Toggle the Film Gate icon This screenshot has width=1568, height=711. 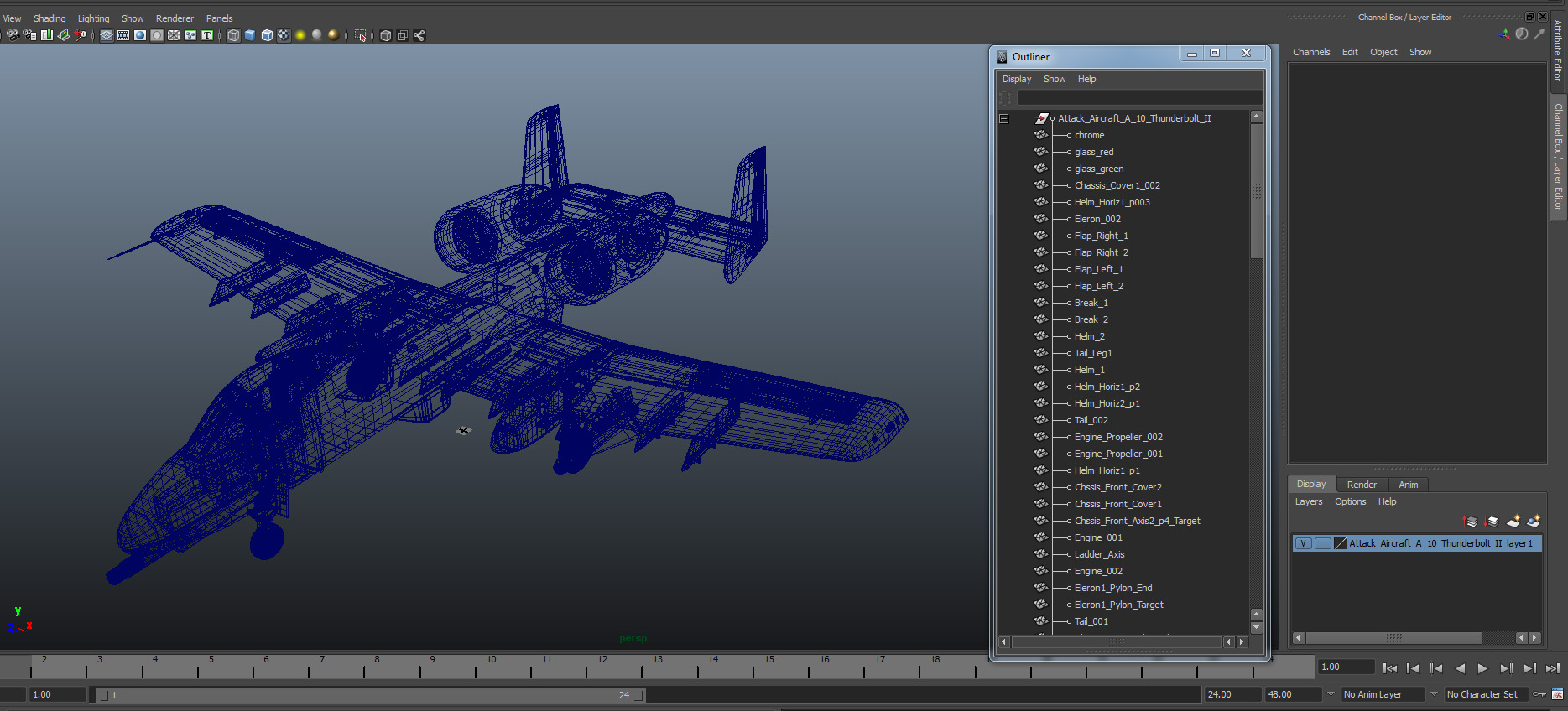click(x=123, y=35)
